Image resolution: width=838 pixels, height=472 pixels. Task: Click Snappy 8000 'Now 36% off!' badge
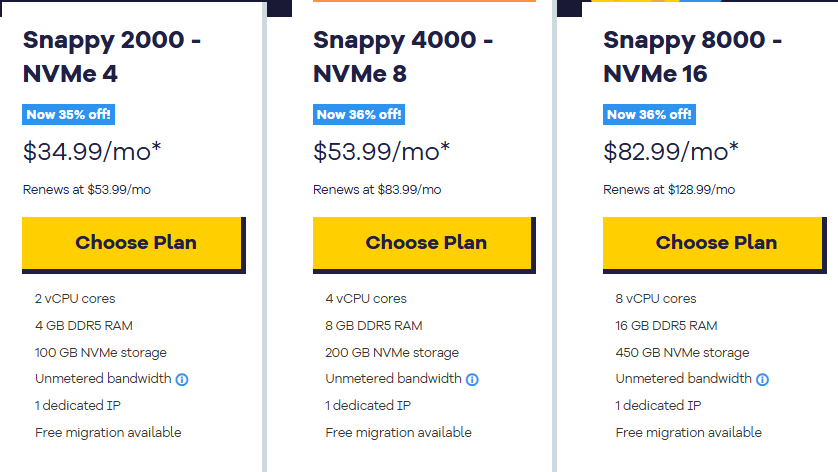point(649,114)
